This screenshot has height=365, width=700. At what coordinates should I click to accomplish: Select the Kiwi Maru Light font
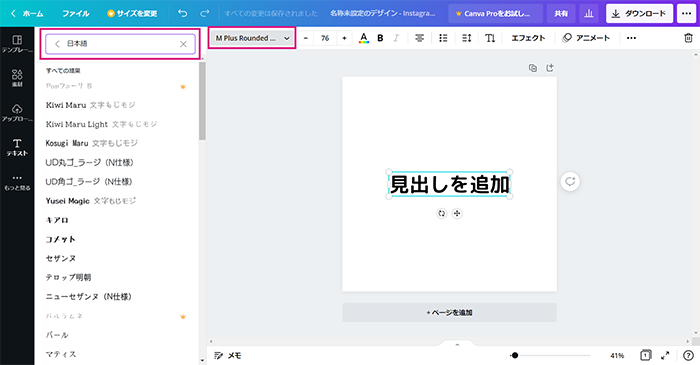pyautogui.click(x=101, y=124)
